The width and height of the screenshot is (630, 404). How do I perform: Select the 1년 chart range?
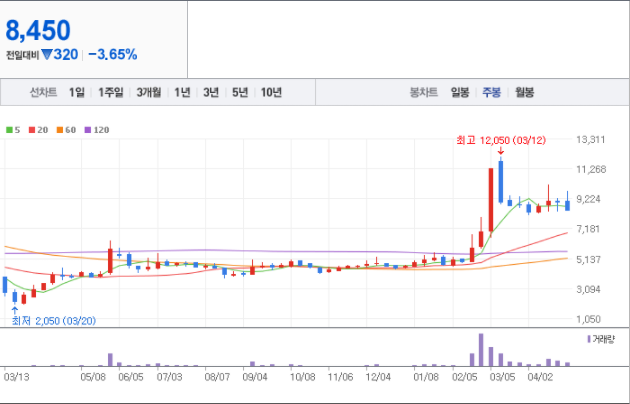(182, 92)
